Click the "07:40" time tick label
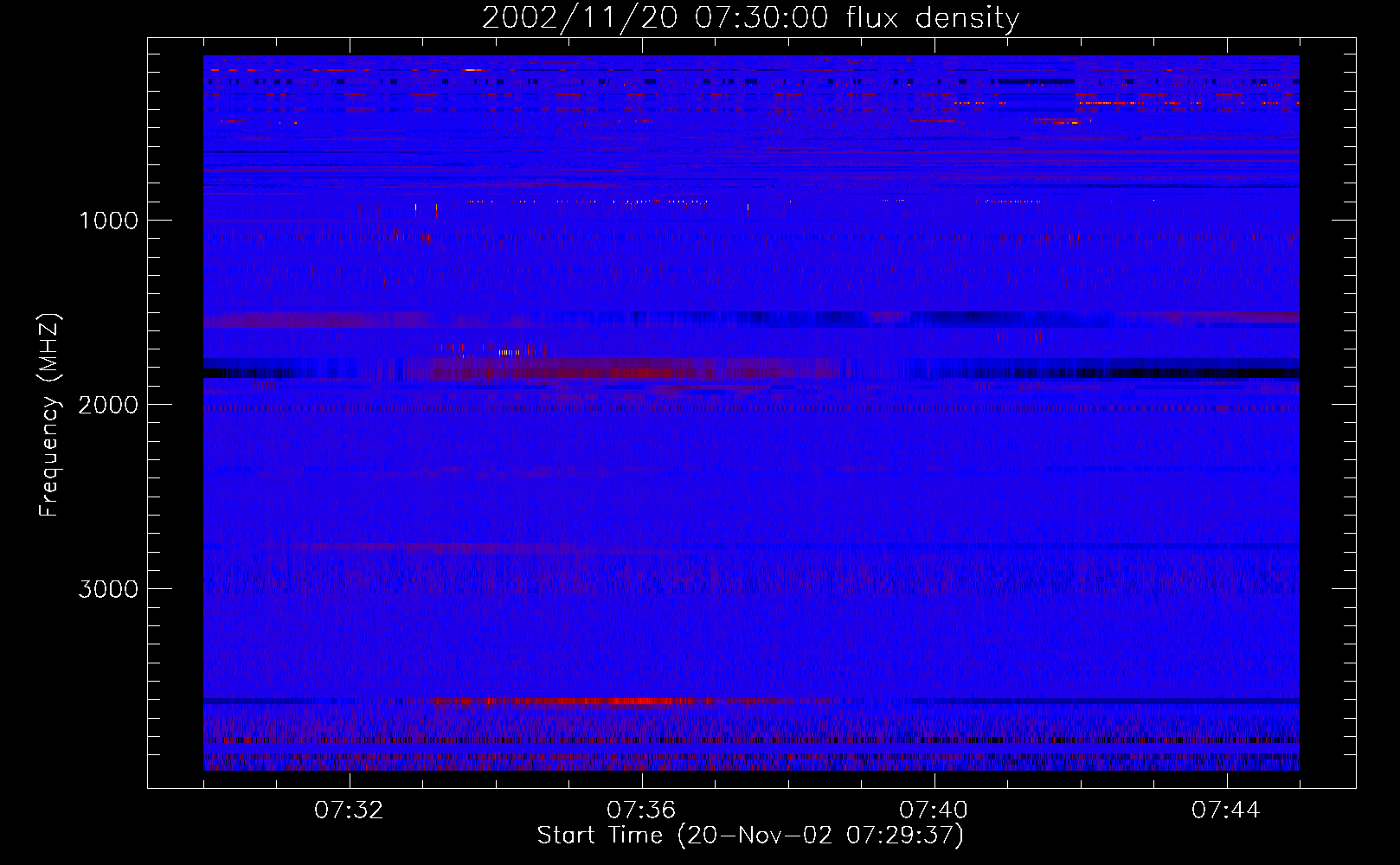Image resolution: width=1400 pixels, height=865 pixels. (x=934, y=811)
